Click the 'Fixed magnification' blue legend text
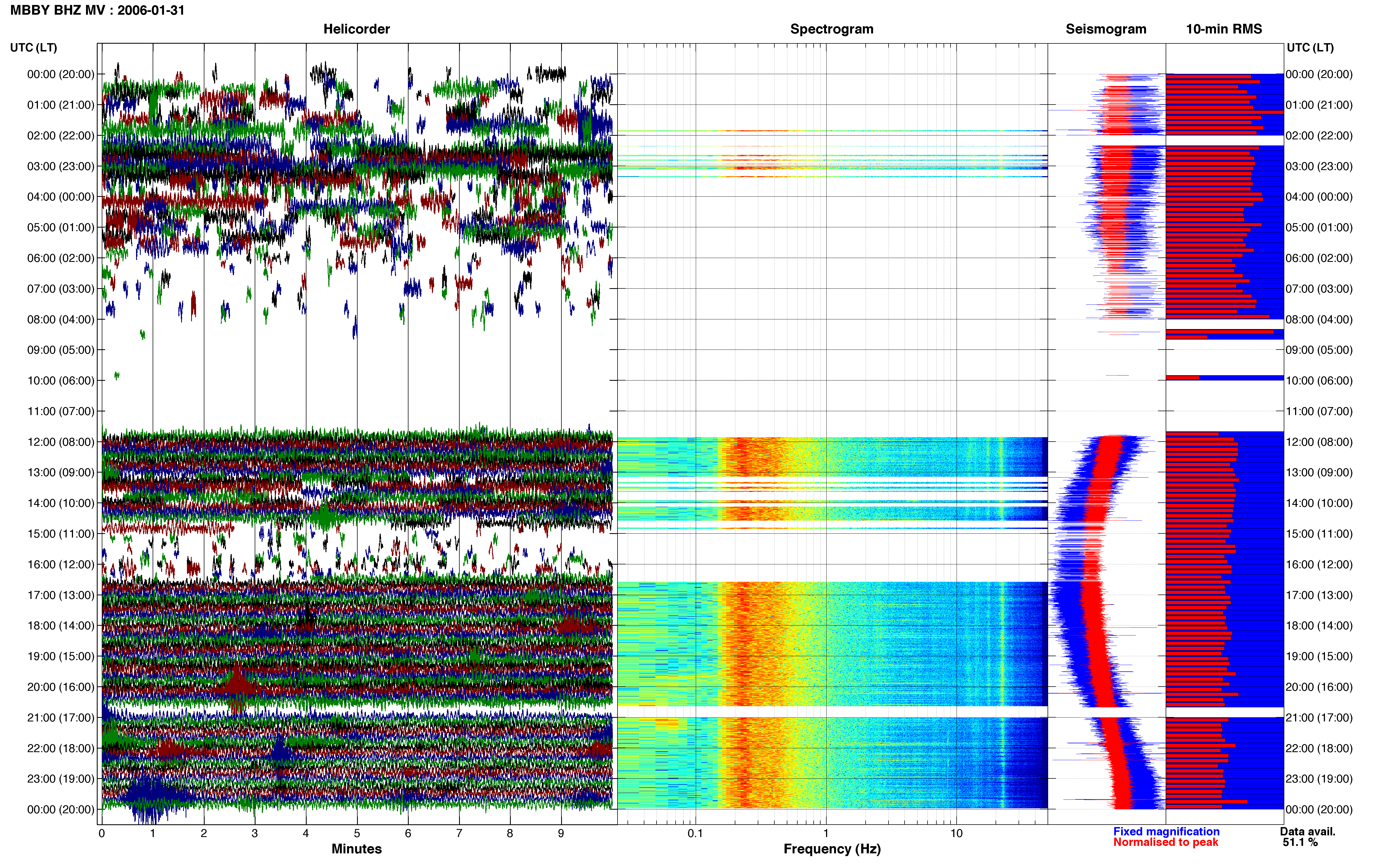1388x868 pixels. [1166, 831]
